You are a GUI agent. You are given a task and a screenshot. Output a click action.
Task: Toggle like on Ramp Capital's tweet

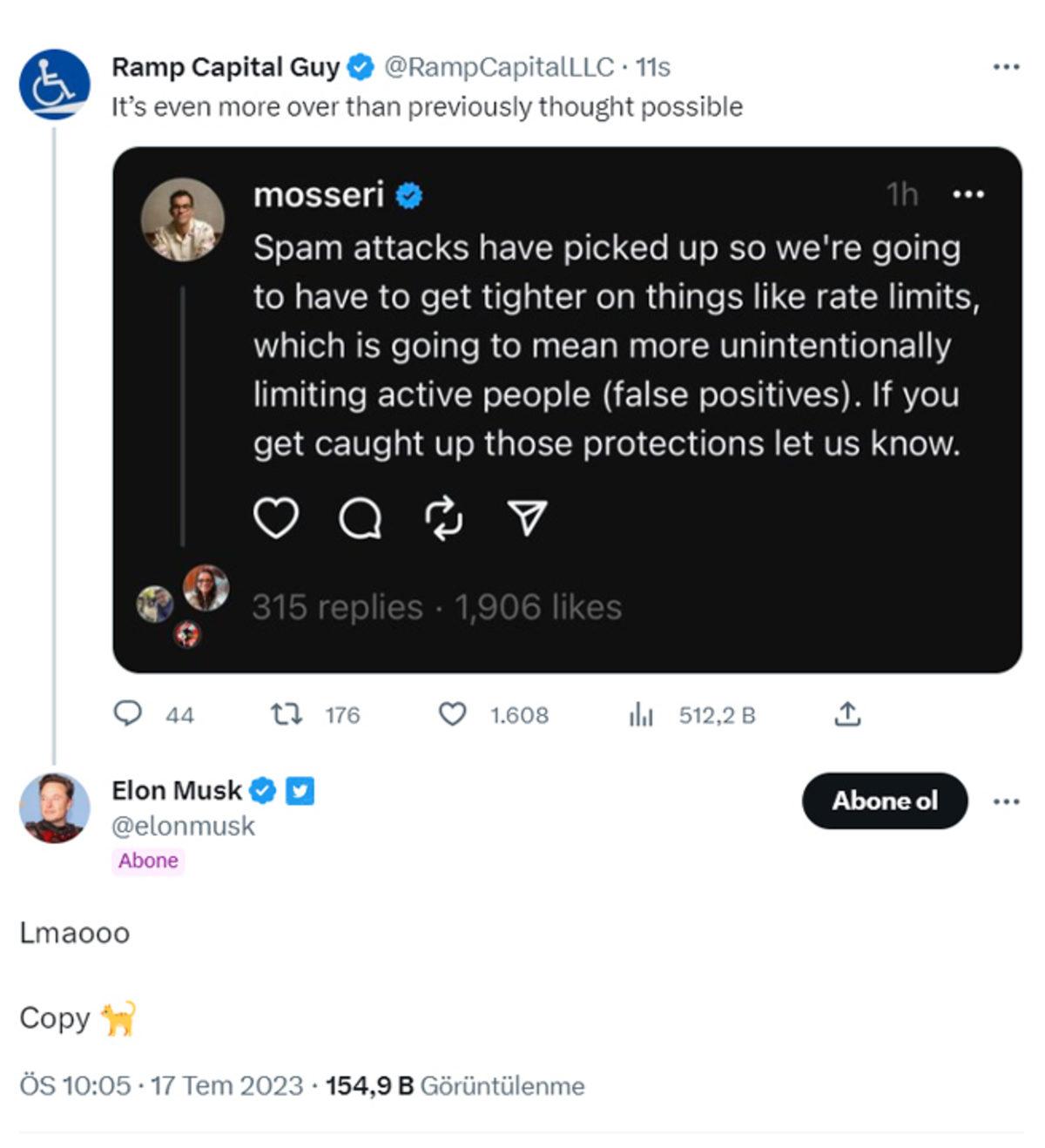point(455,715)
